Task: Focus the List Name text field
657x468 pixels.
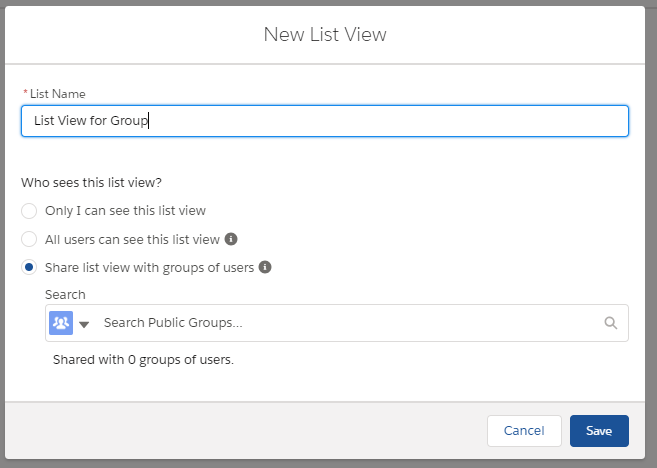Action: (x=325, y=121)
